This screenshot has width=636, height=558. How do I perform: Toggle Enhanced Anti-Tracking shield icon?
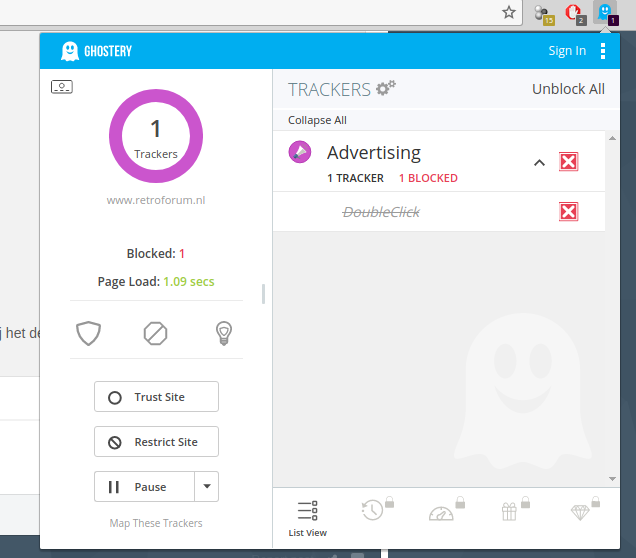tap(88, 333)
